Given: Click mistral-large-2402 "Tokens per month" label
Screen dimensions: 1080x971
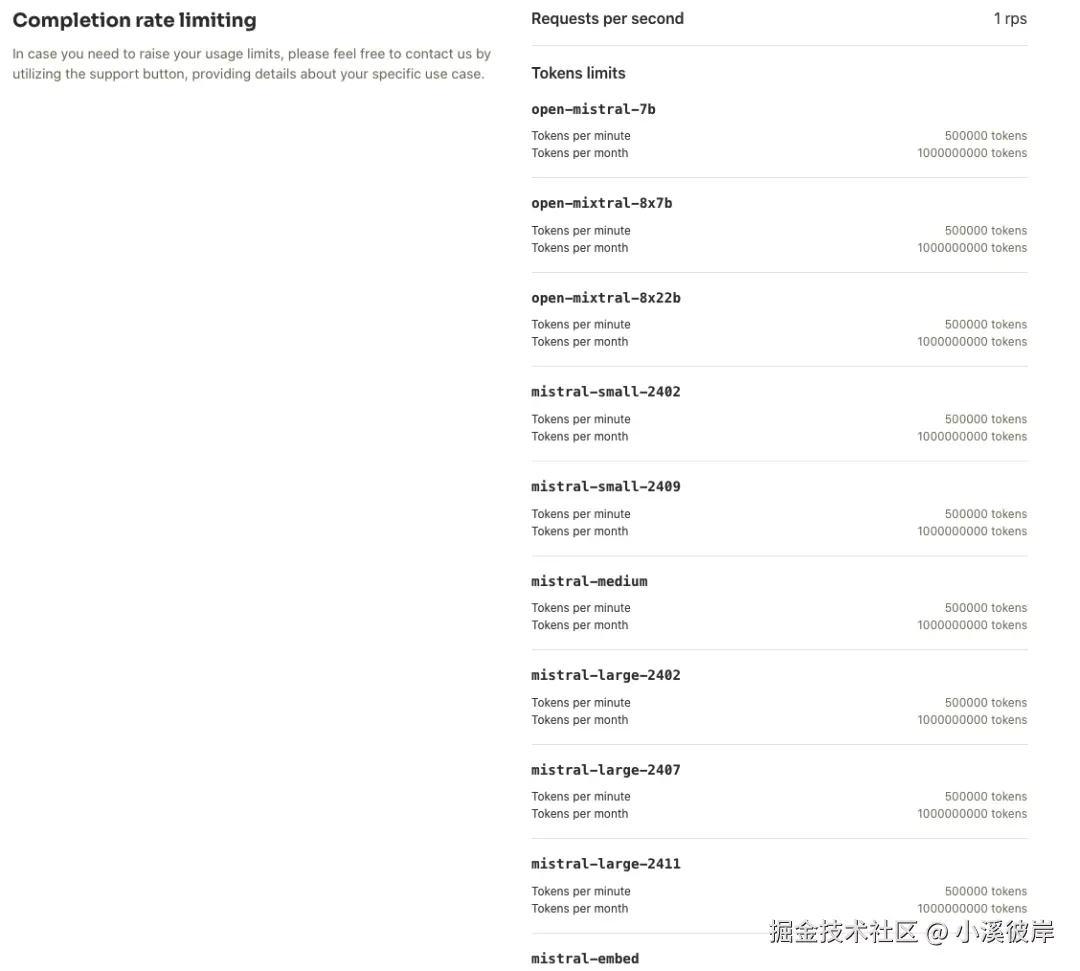Looking at the screenshot, I should 579,720.
